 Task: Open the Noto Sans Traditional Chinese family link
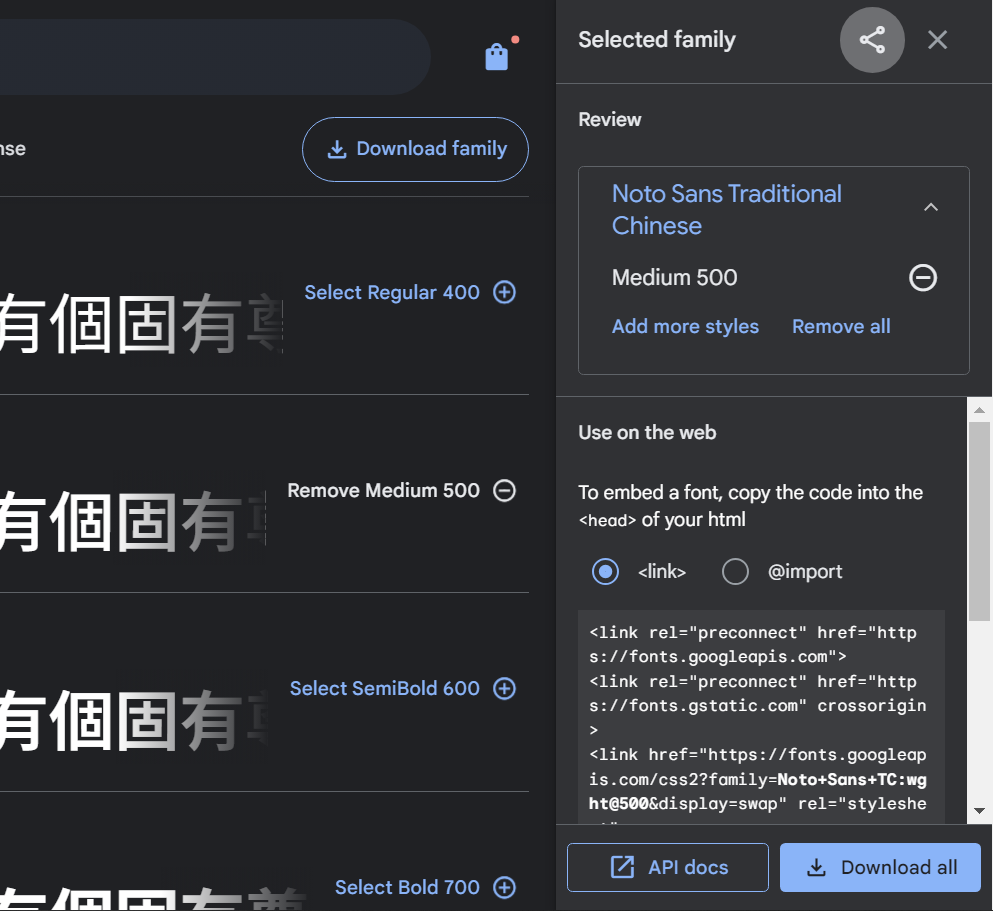726,210
